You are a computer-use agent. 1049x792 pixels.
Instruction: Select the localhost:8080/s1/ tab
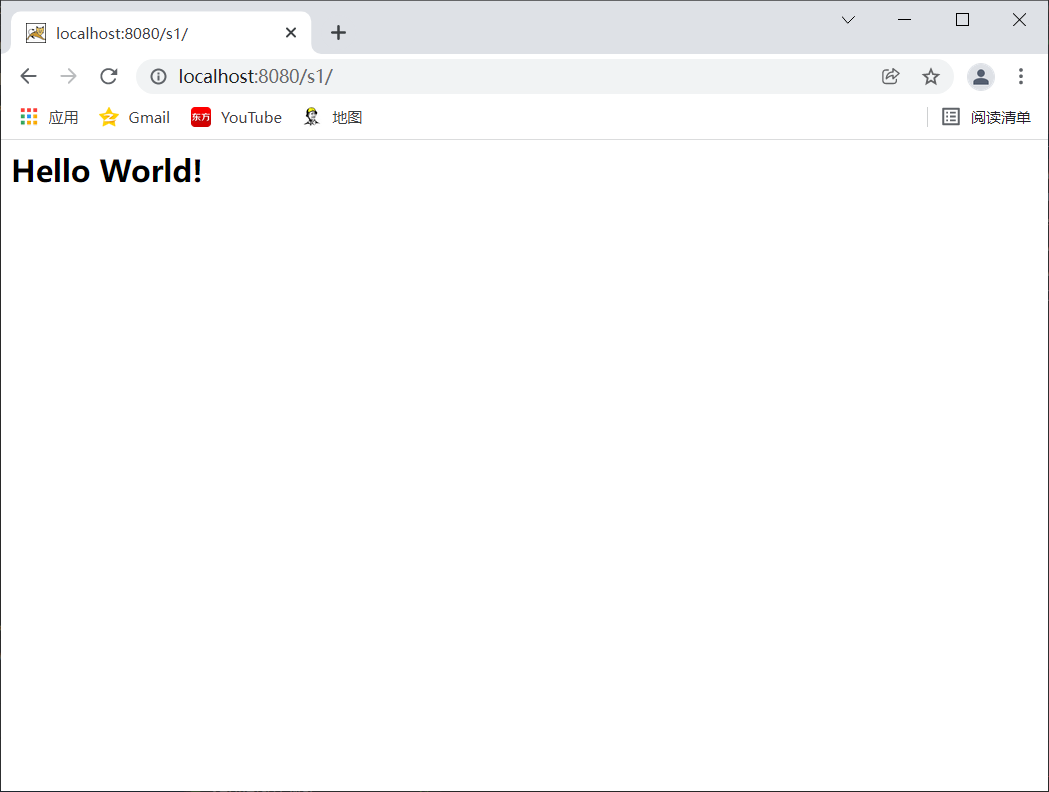click(x=161, y=33)
